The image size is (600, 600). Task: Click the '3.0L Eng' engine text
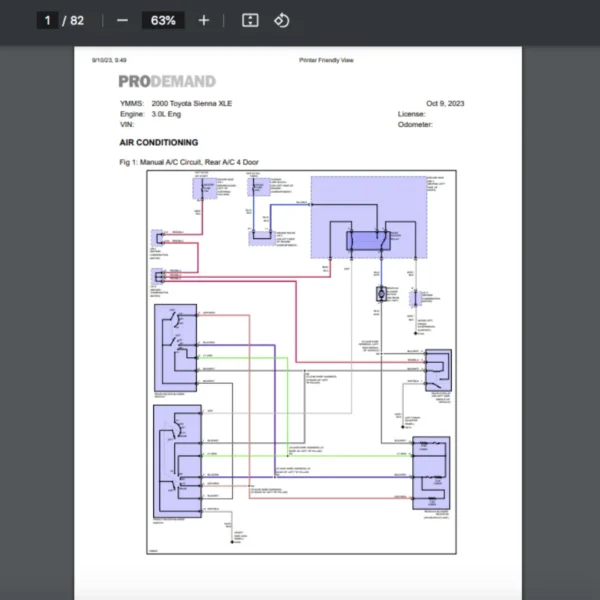(x=168, y=114)
